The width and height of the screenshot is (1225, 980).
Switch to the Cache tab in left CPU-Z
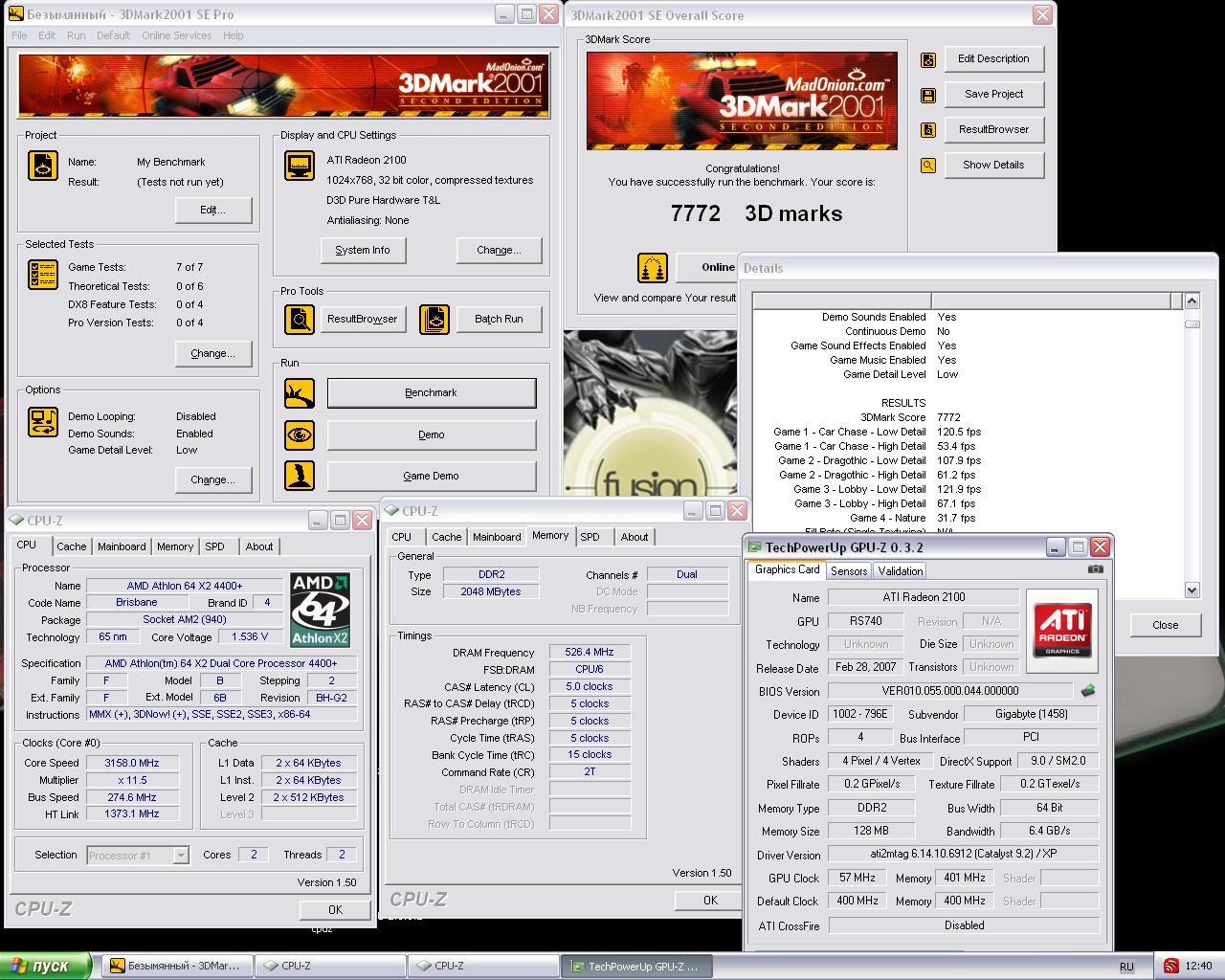point(71,546)
